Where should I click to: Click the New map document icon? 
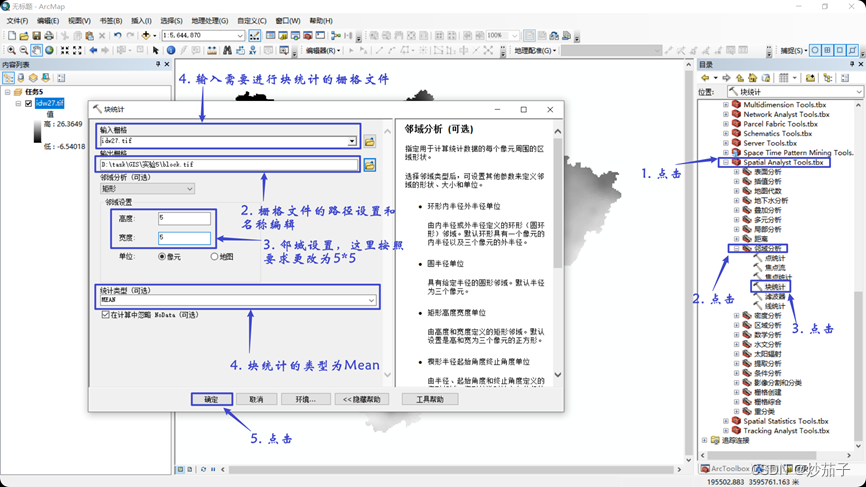click(12, 36)
